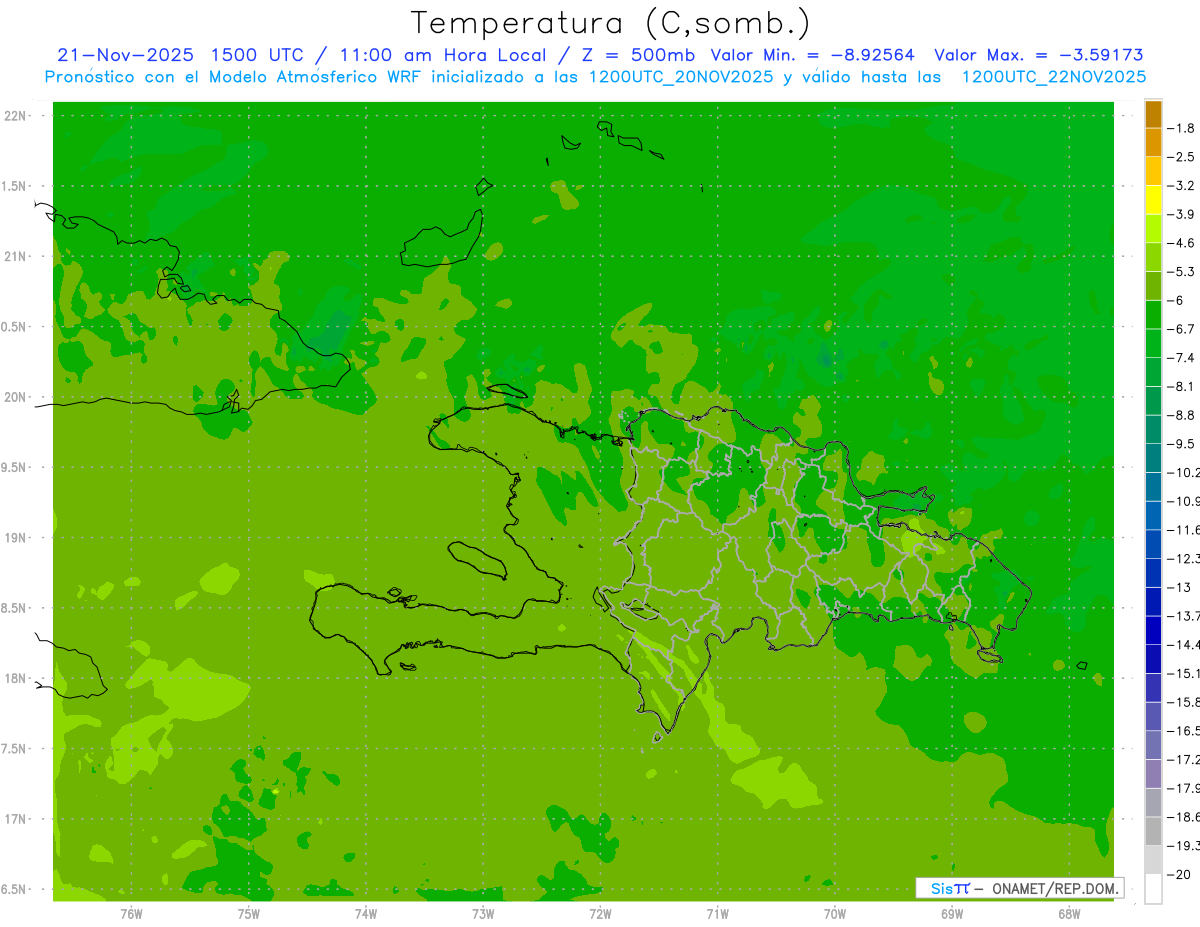Click the -8.8 colorbar value
Image resolution: width=1200 pixels, height=927 pixels.
1182,415
